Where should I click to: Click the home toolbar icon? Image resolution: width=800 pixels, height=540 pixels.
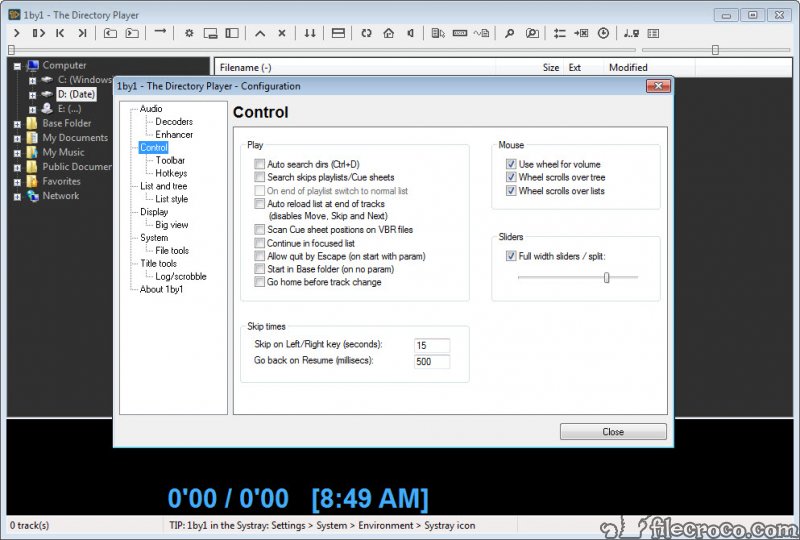tap(389, 33)
